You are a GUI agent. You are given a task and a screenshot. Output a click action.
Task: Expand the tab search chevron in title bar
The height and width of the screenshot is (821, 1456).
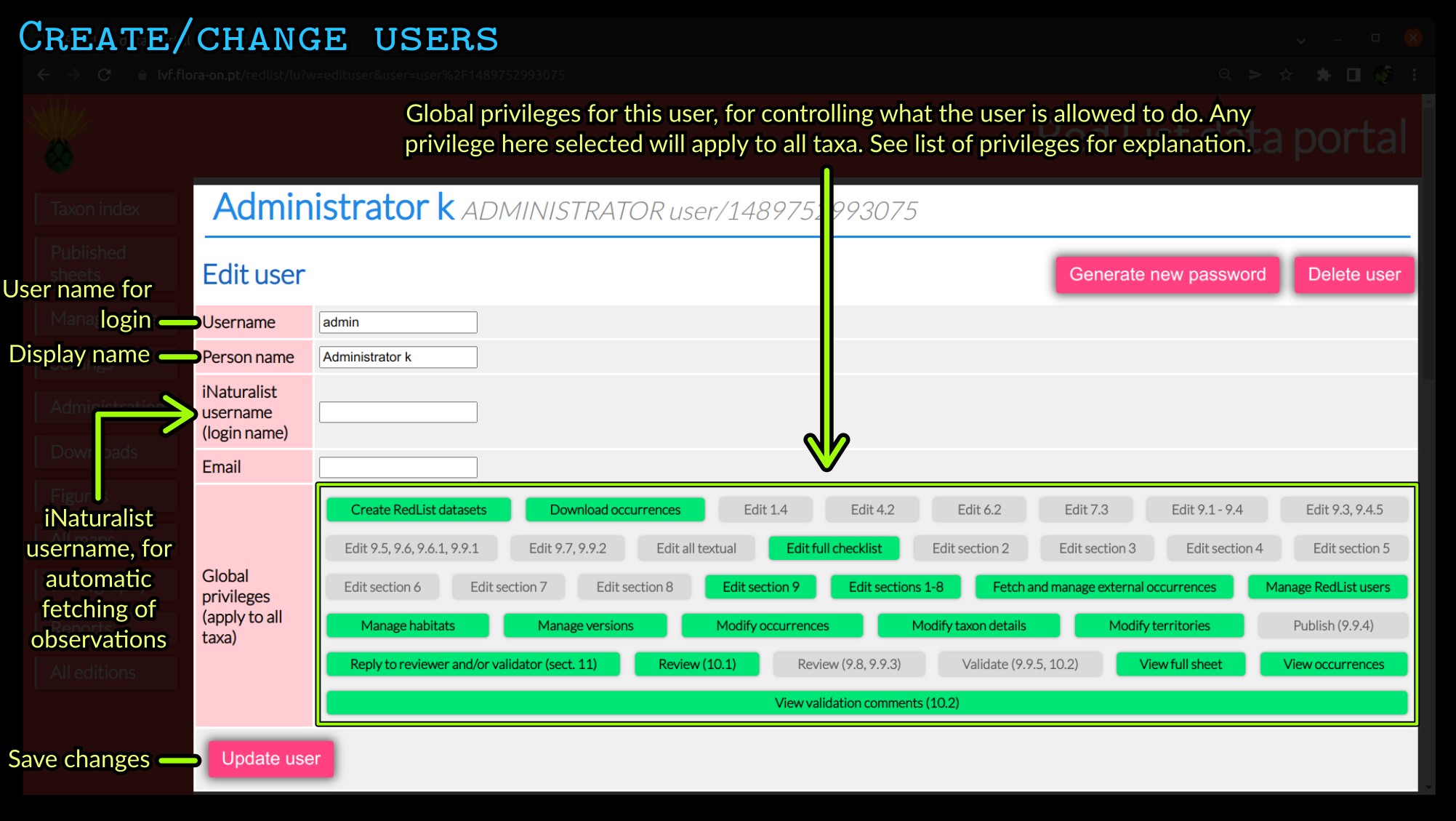click(1301, 40)
